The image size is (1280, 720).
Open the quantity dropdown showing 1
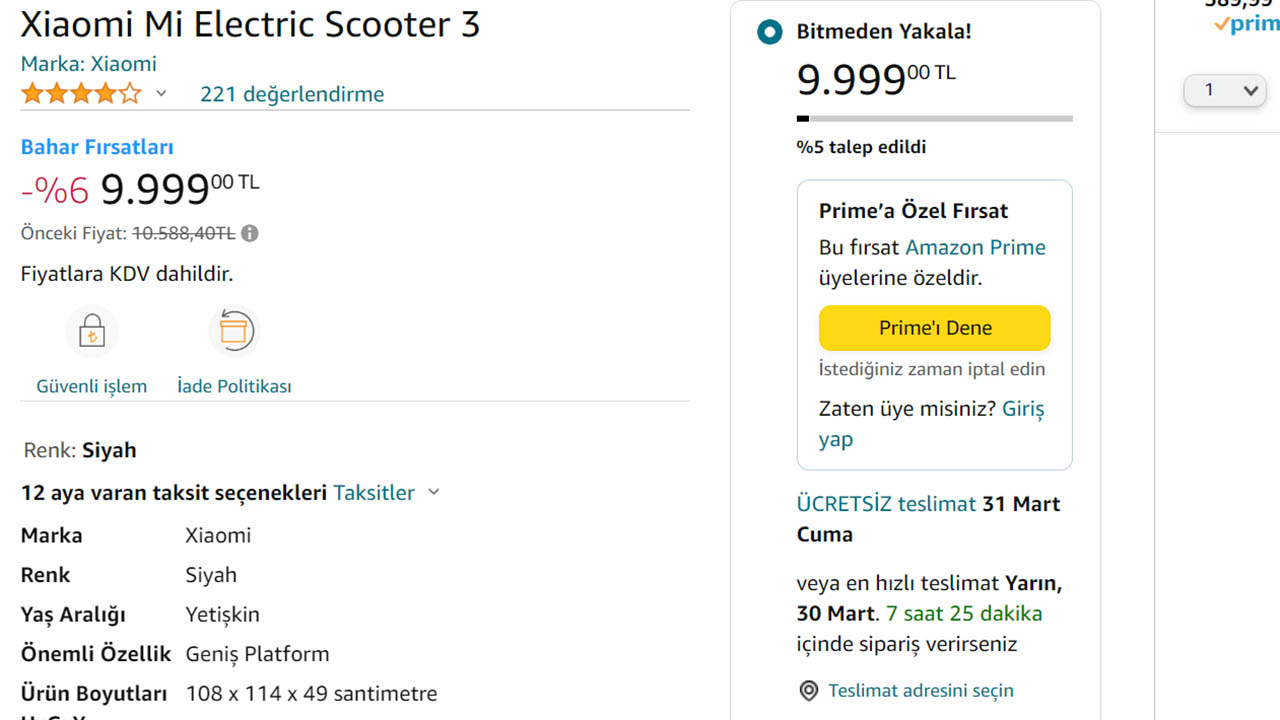coord(1225,90)
